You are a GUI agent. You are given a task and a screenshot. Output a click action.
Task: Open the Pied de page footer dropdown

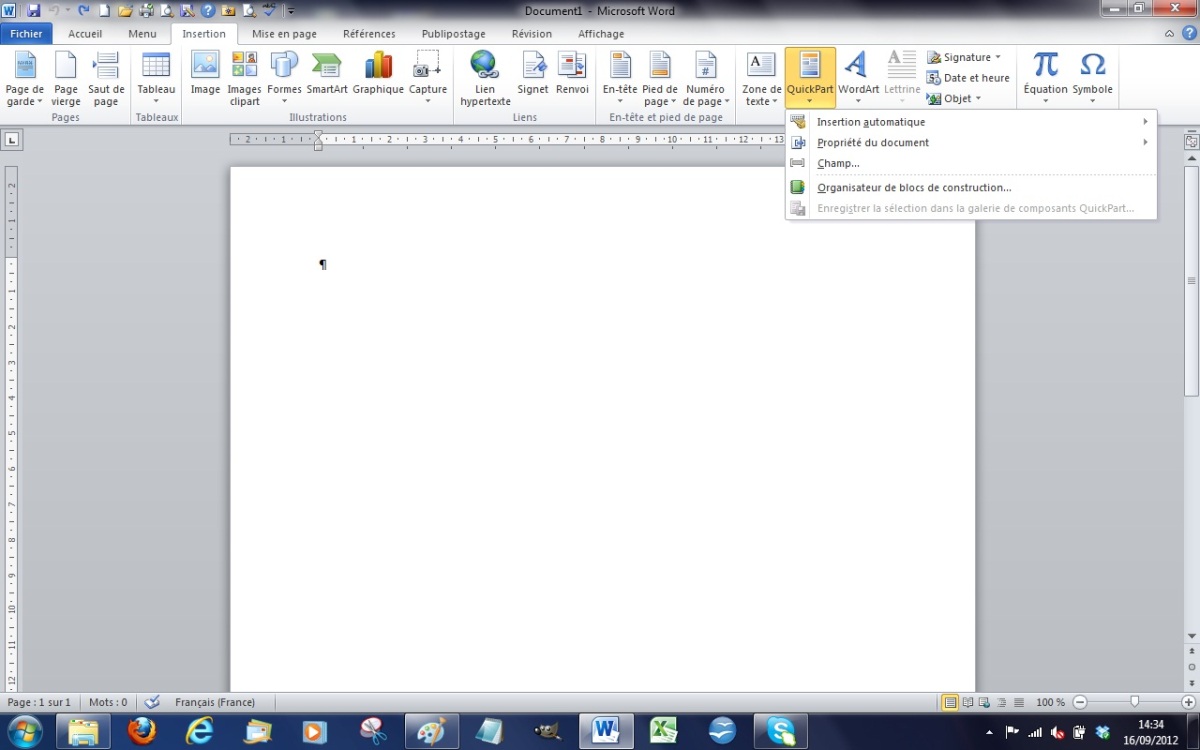660,79
